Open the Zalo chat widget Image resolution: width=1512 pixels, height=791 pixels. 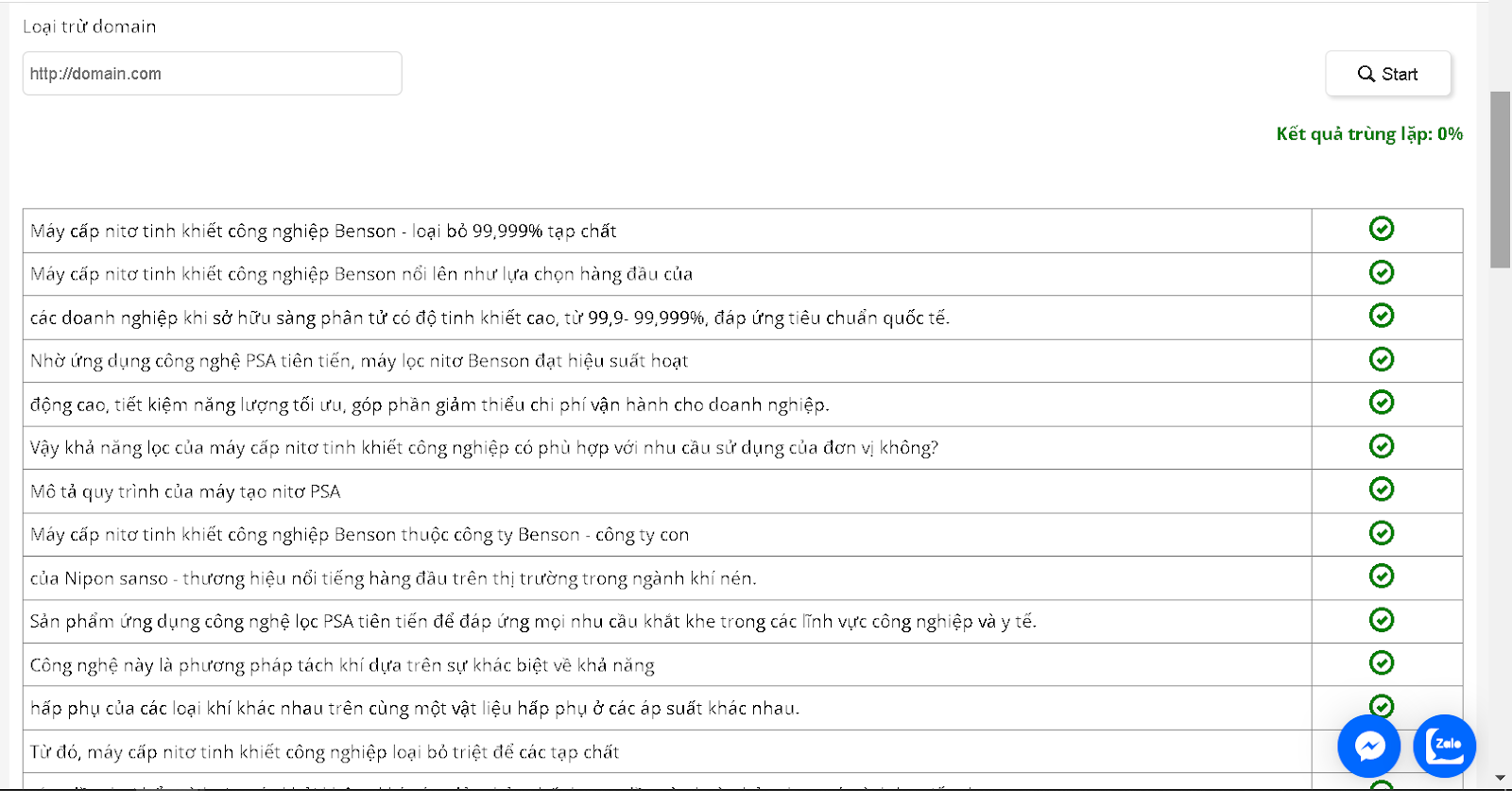pyautogui.click(x=1444, y=746)
